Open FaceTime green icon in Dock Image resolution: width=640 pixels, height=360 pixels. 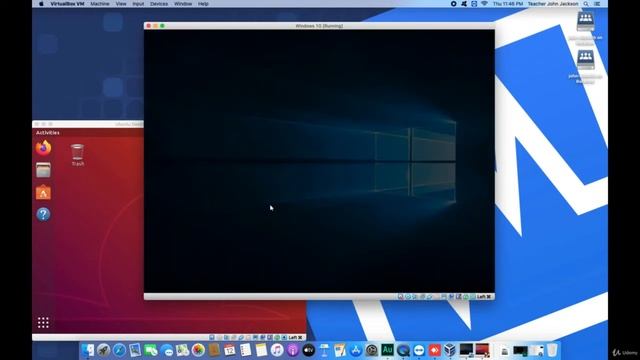coord(151,350)
